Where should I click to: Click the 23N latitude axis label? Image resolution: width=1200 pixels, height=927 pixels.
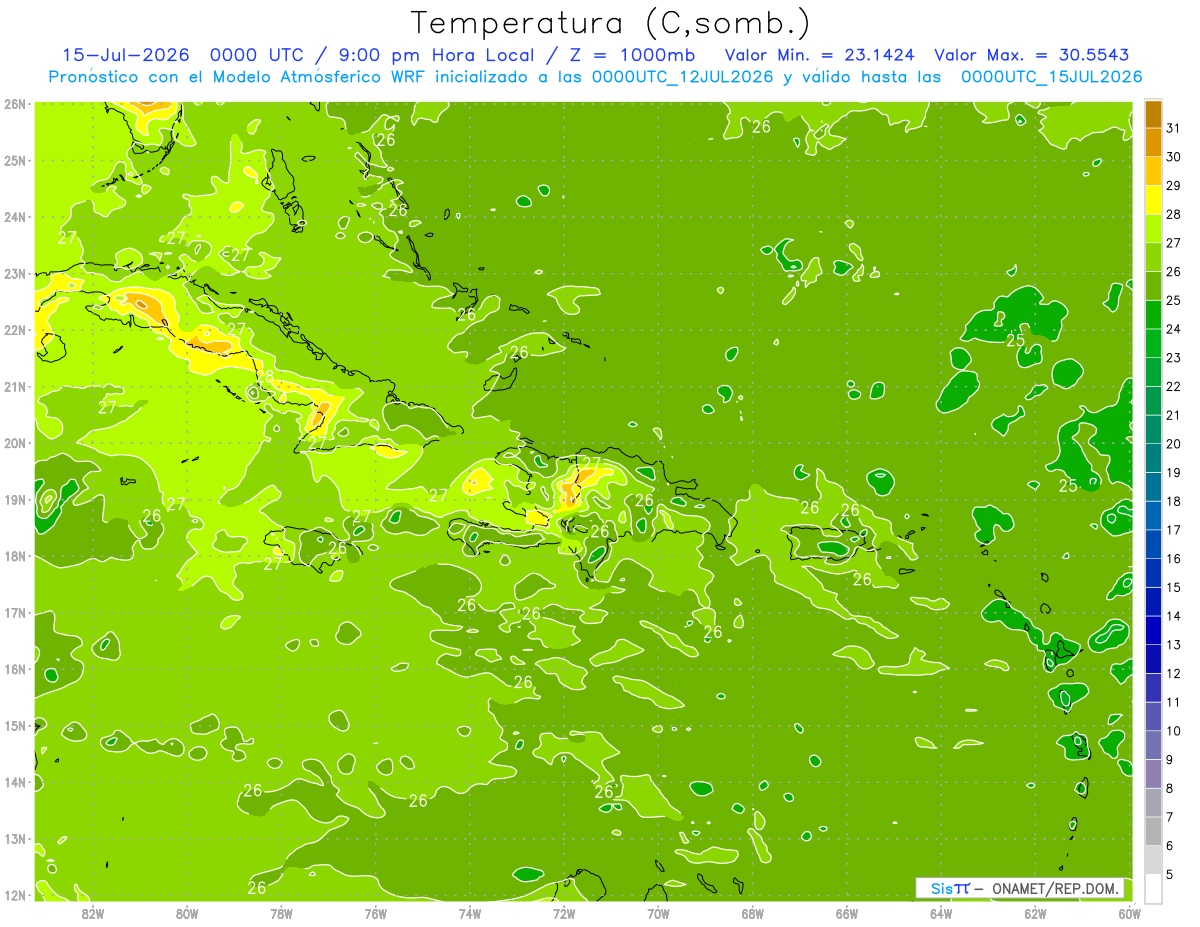coord(15,273)
